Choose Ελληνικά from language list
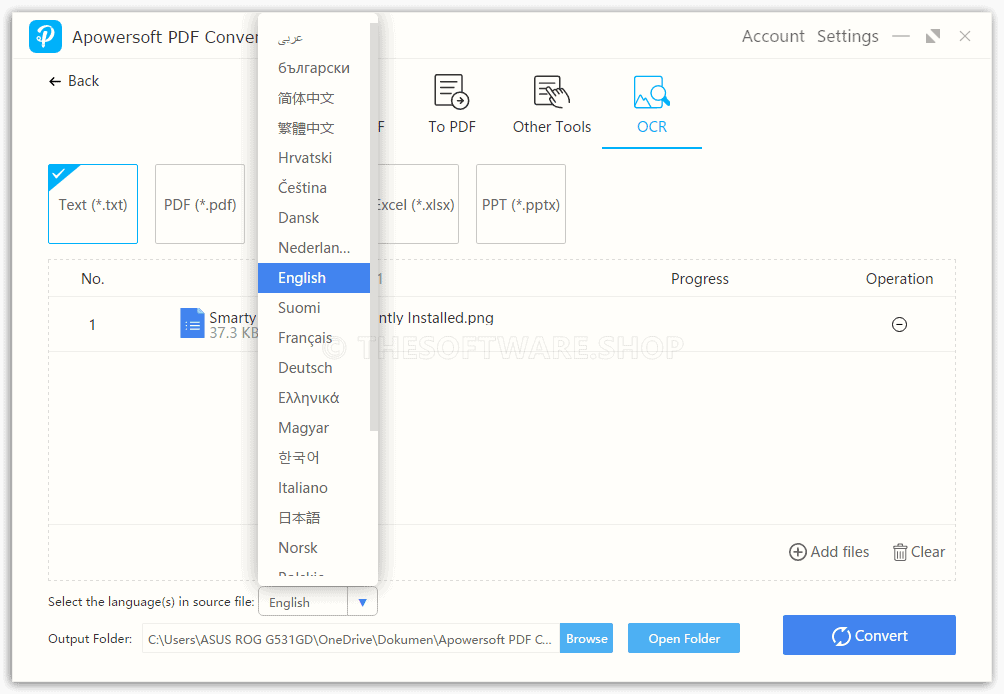Image resolution: width=1004 pixels, height=694 pixels. pos(314,398)
